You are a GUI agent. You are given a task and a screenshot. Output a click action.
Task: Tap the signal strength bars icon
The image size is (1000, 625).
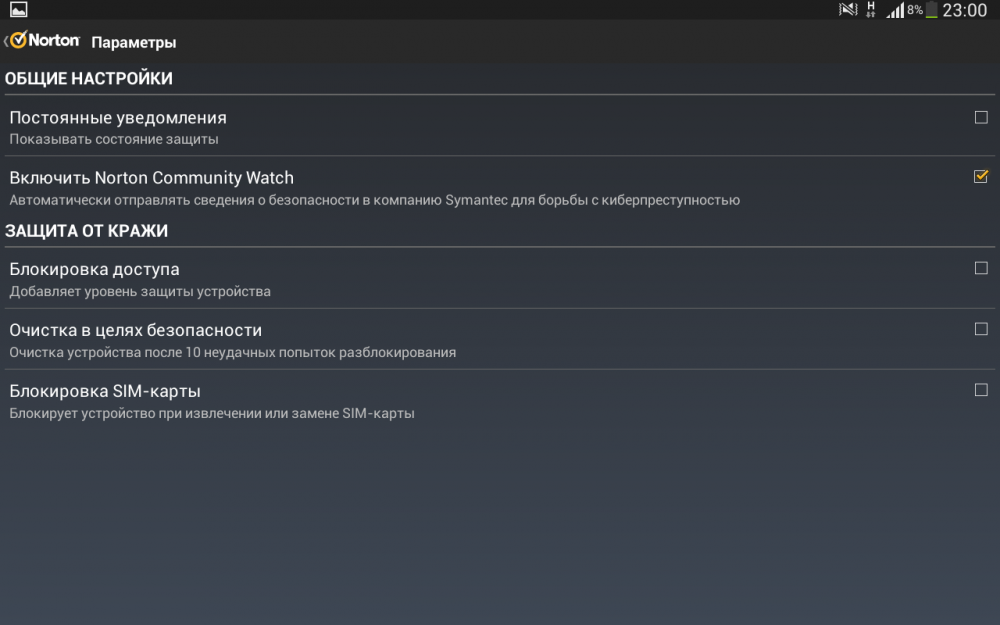(895, 10)
